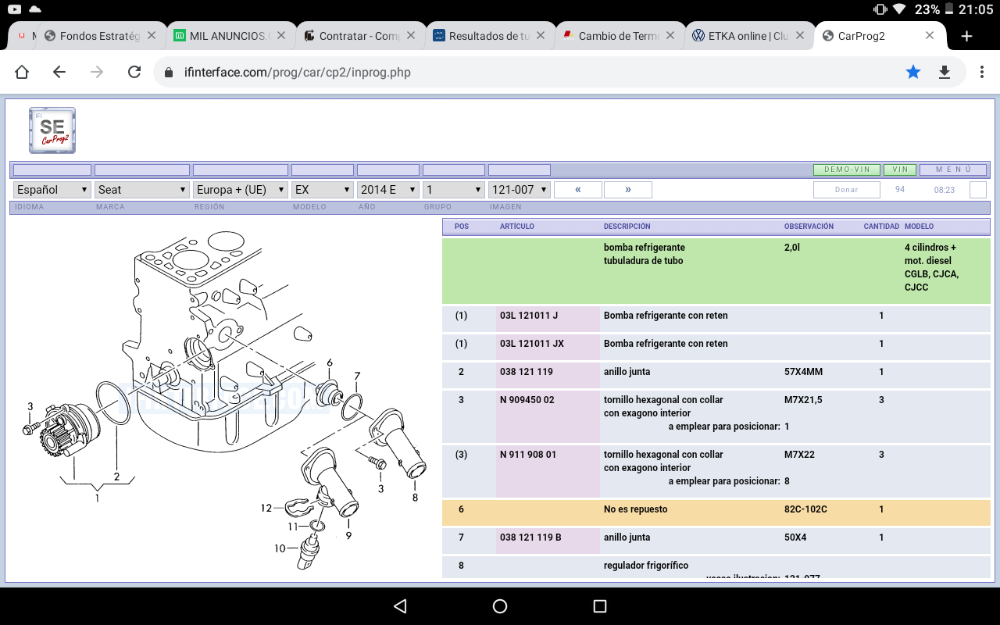The image size is (1000, 625).
Task: Click the browser forward arrow
Action: [x=97, y=72]
